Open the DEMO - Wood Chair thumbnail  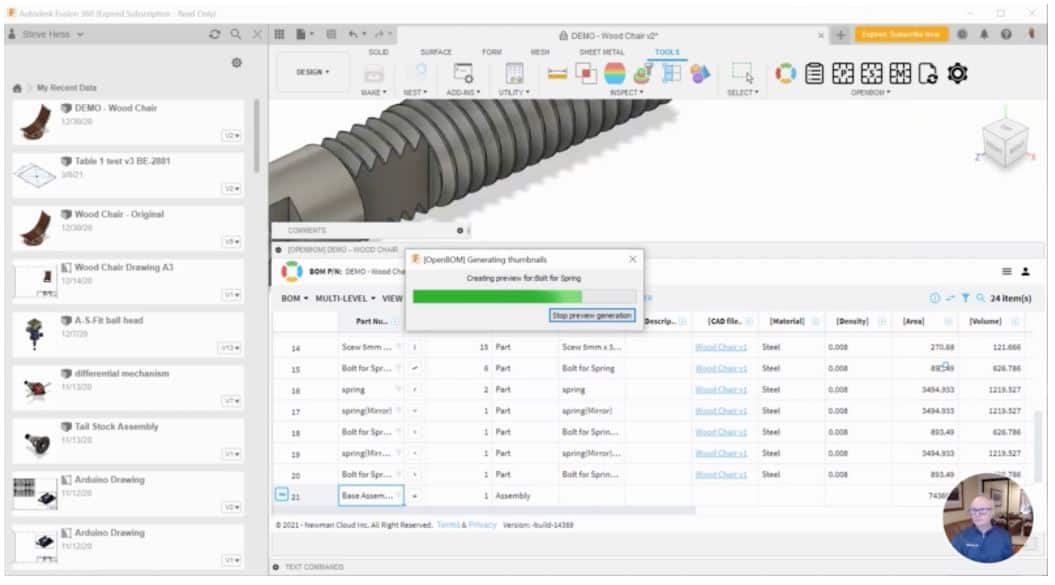36,123
